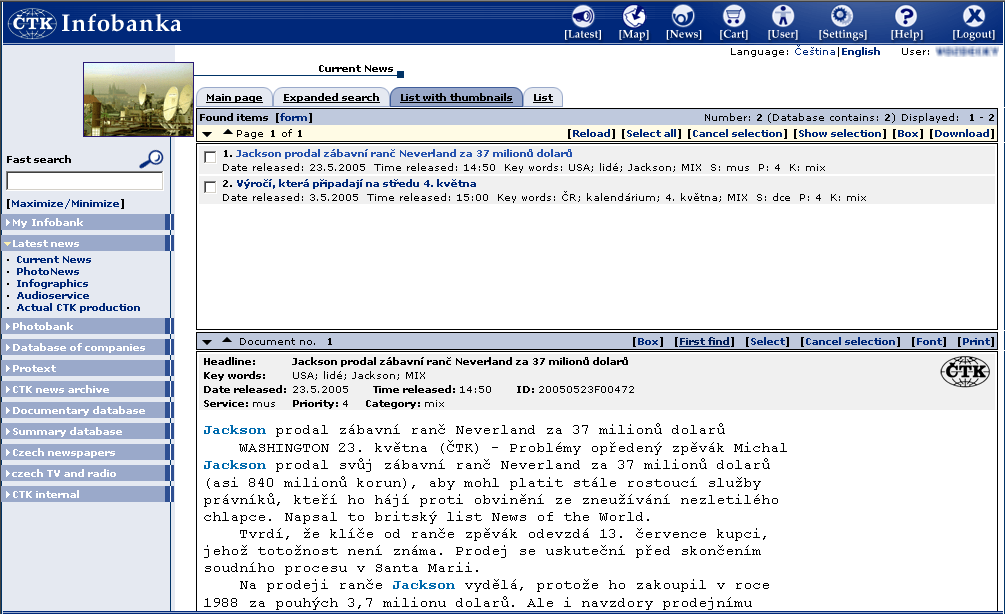Open the News icon in header
This screenshot has height=614, width=1005.
[x=684, y=16]
